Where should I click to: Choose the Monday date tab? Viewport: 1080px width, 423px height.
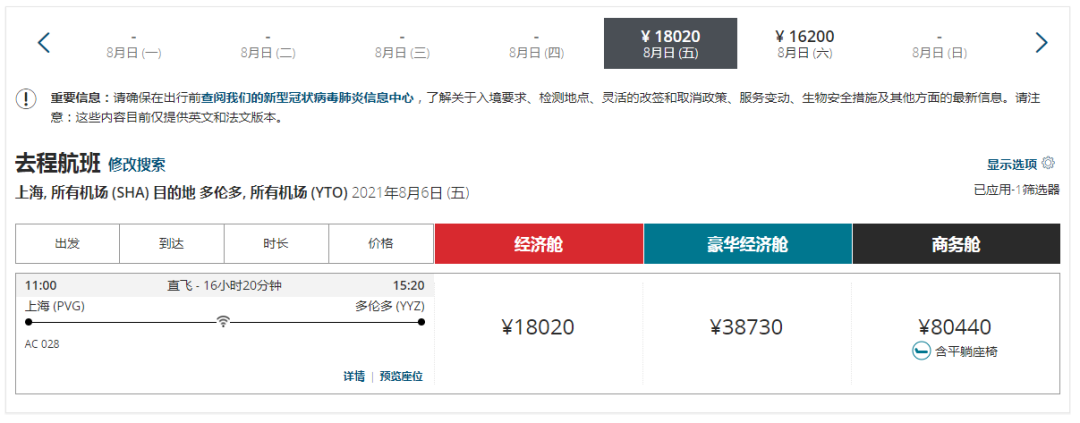(134, 43)
